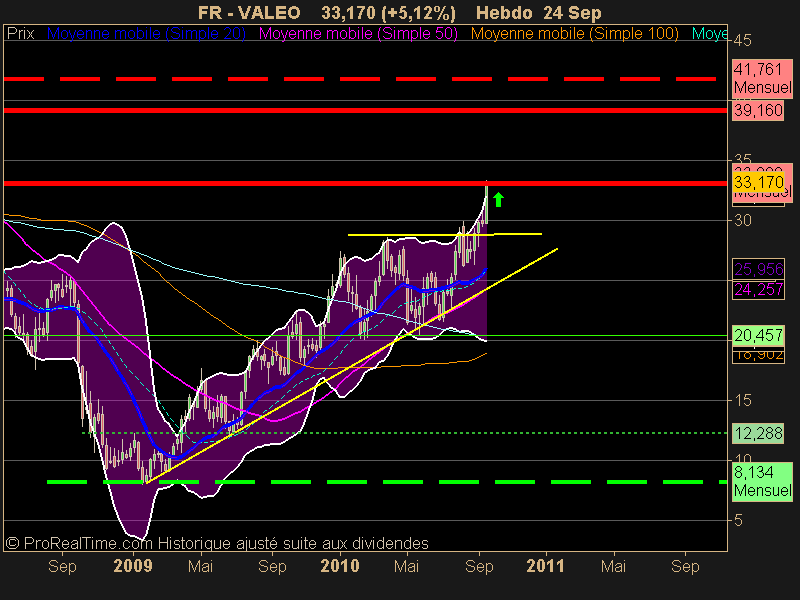This screenshot has height=600, width=800.
Task: Click the "2010" time axis label
Action: click(x=340, y=566)
